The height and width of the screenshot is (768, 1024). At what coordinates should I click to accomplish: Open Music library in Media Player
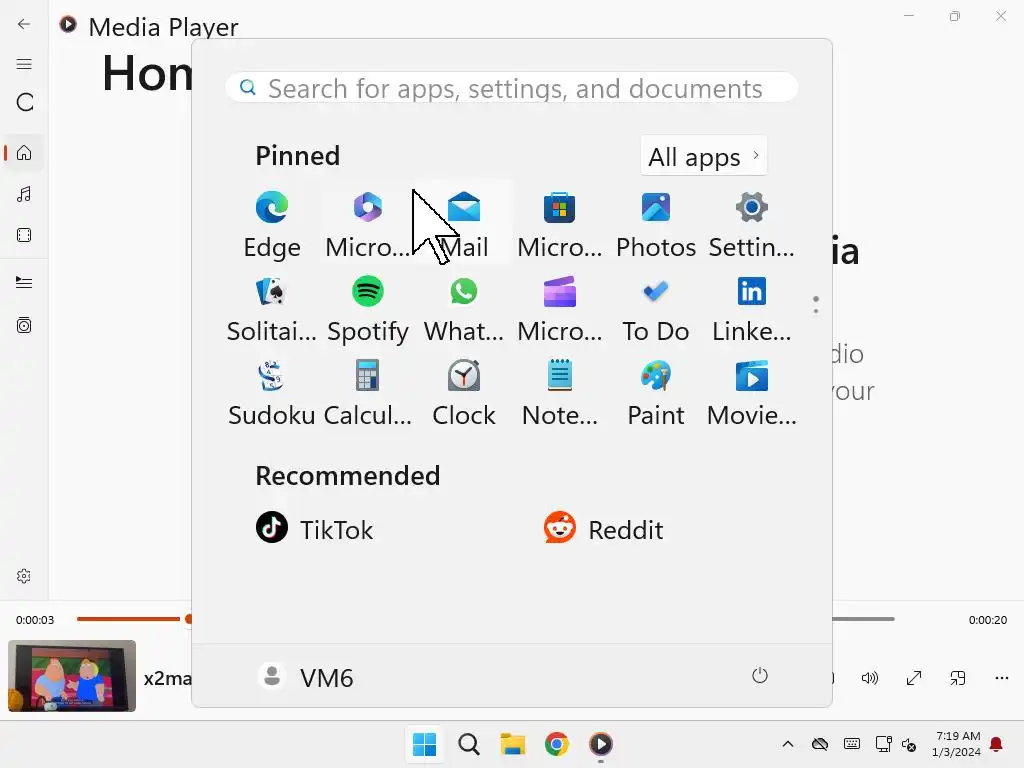click(x=24, y=194)
